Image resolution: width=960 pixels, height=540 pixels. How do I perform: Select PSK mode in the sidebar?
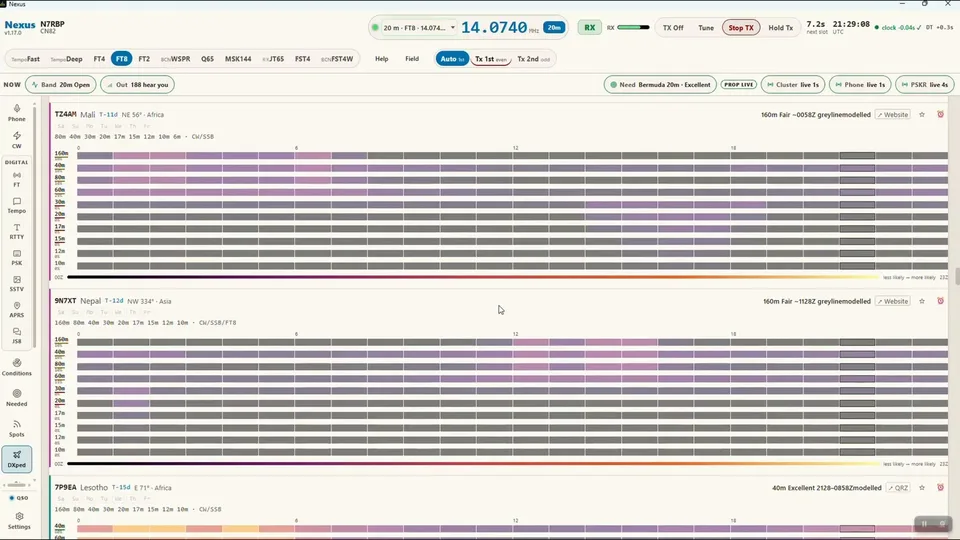pos(17,258)
